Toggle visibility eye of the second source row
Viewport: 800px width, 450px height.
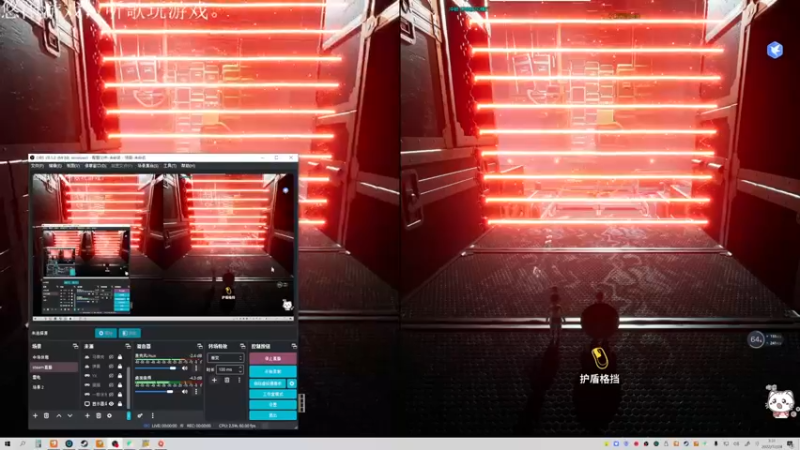click(111, 366)
